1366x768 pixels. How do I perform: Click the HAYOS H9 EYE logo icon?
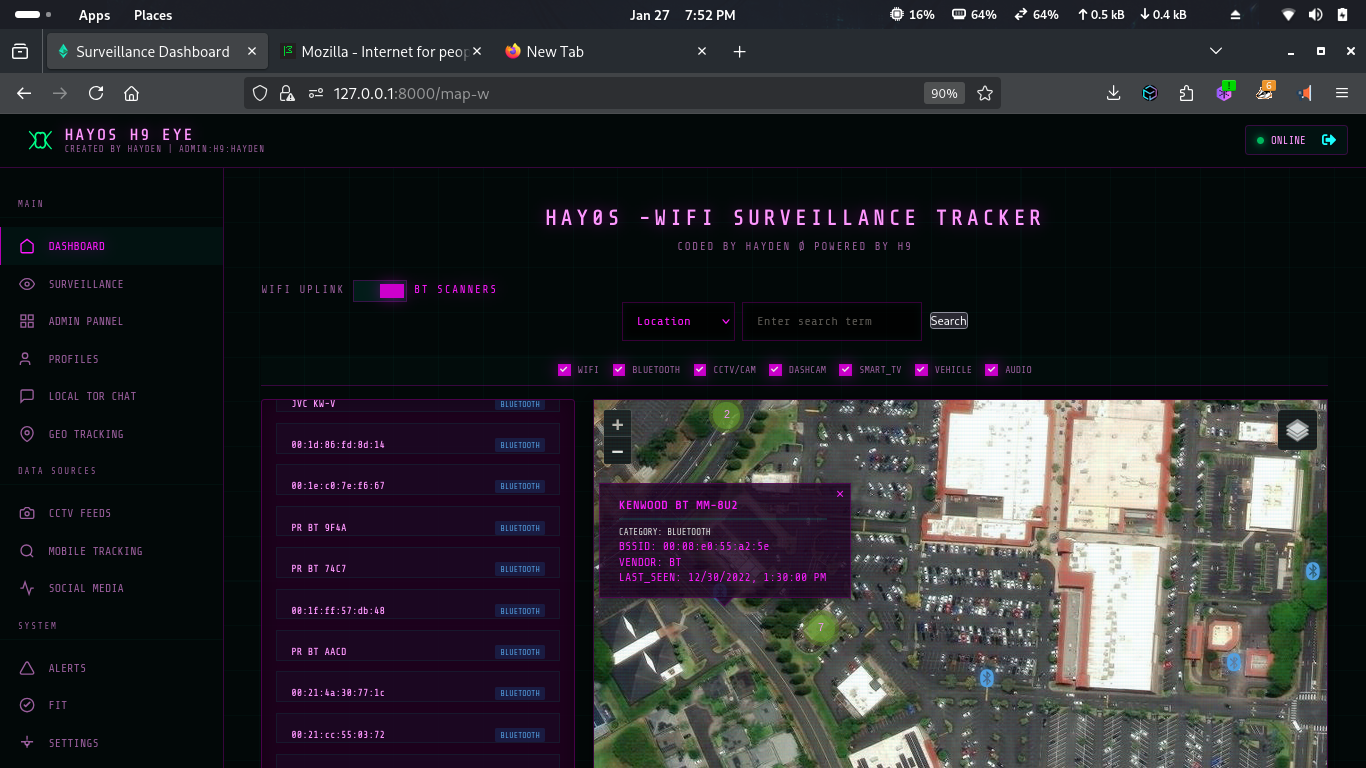point(40,140)
